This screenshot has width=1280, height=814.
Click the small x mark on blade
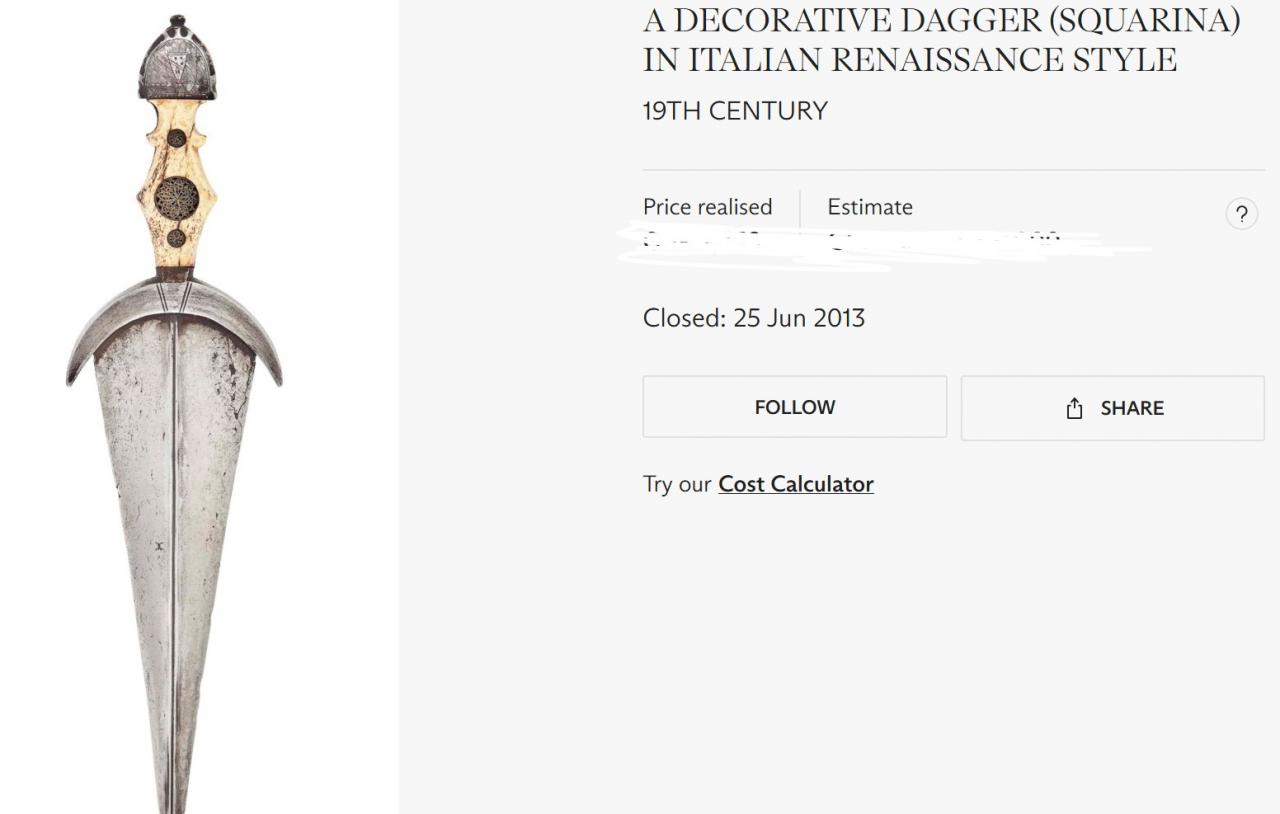tap(158, 546)
